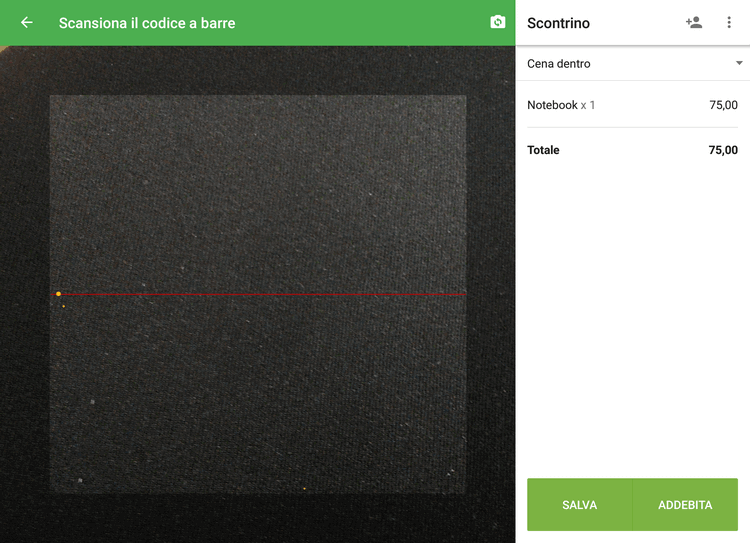Open the three-dot more options menu
The height and width of the screenshot is (543, 750).
[729, 22]
